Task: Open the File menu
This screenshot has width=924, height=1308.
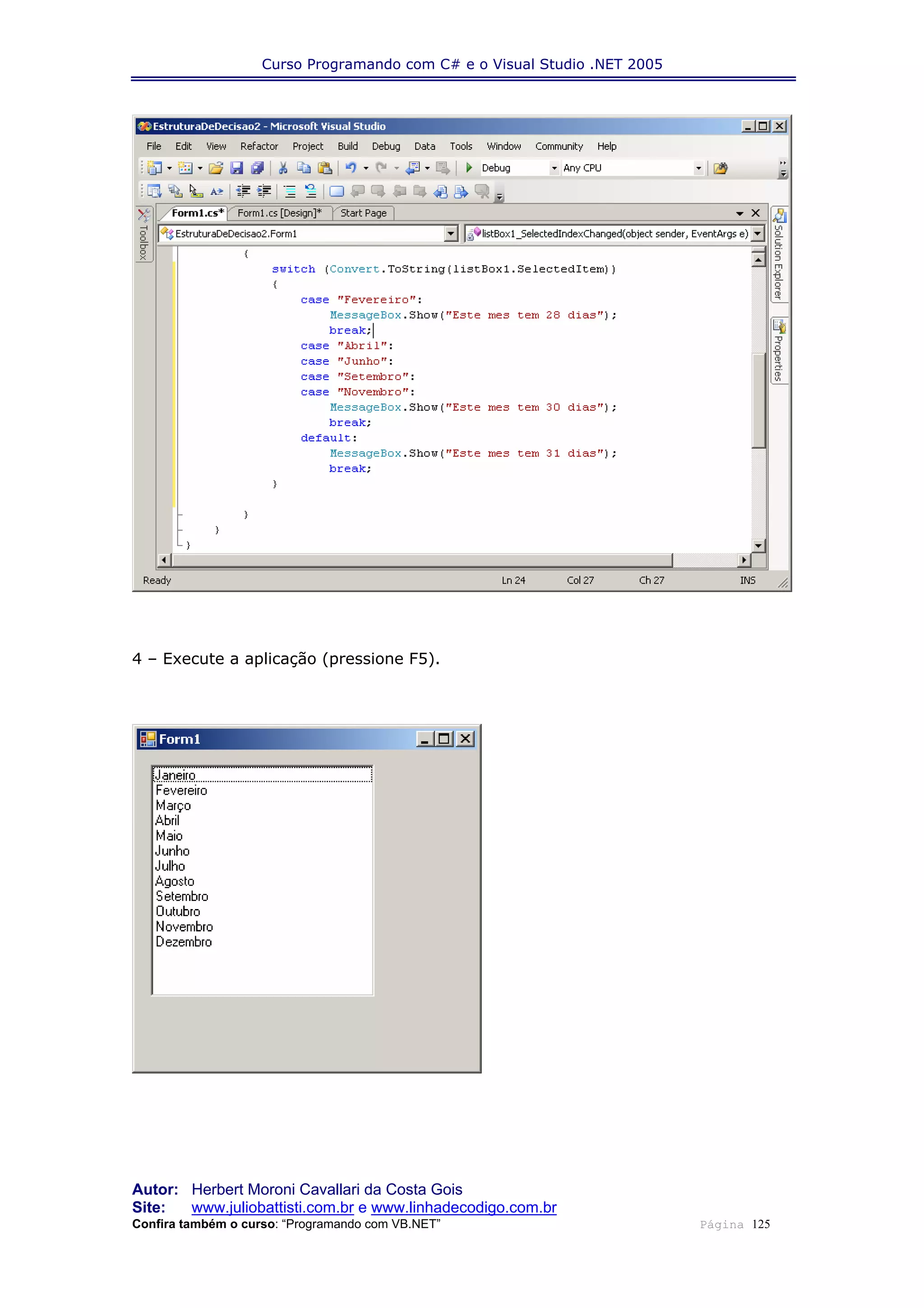Action: [x=154, y=146]
